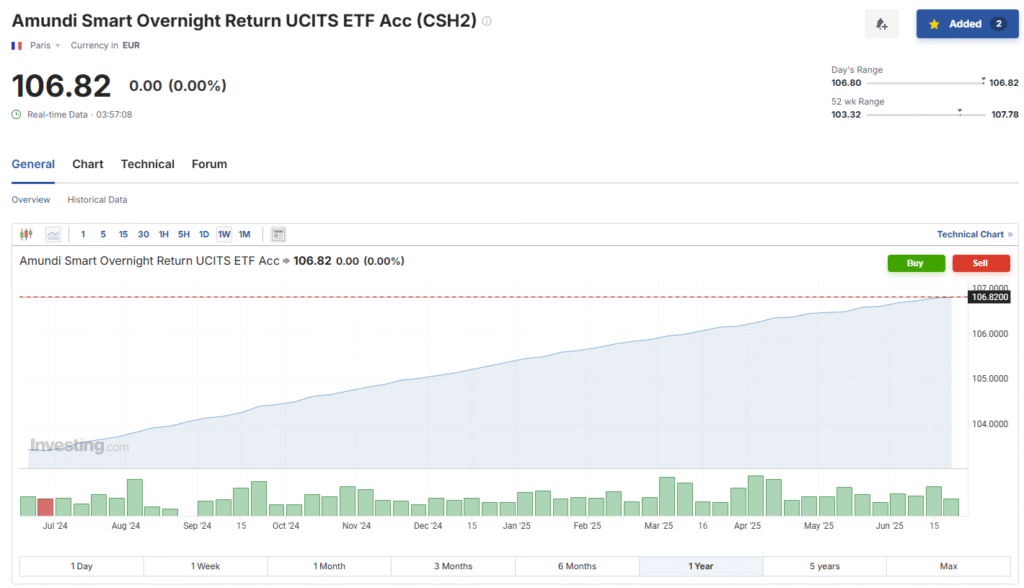This screenshot has height=588, width=1024.
Task: Switch to area chart view icon
Action: pyautogui.click(x=53, y=233)
